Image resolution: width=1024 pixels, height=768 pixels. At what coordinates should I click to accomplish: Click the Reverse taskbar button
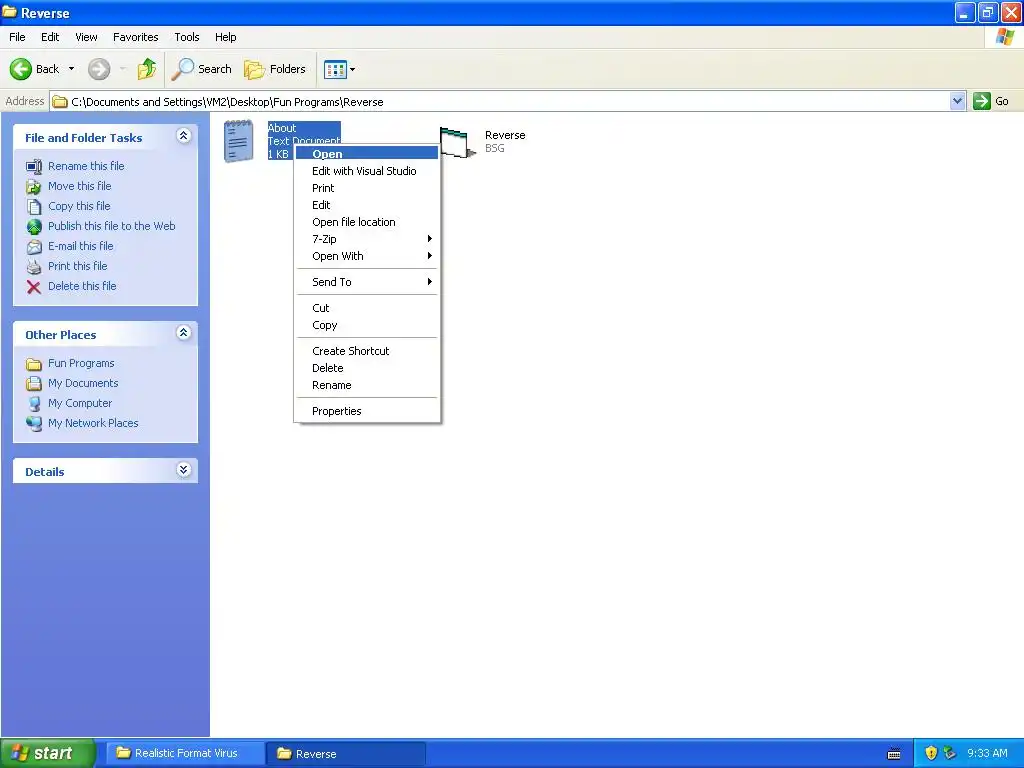pyautogui.click(x=346, y=754)
